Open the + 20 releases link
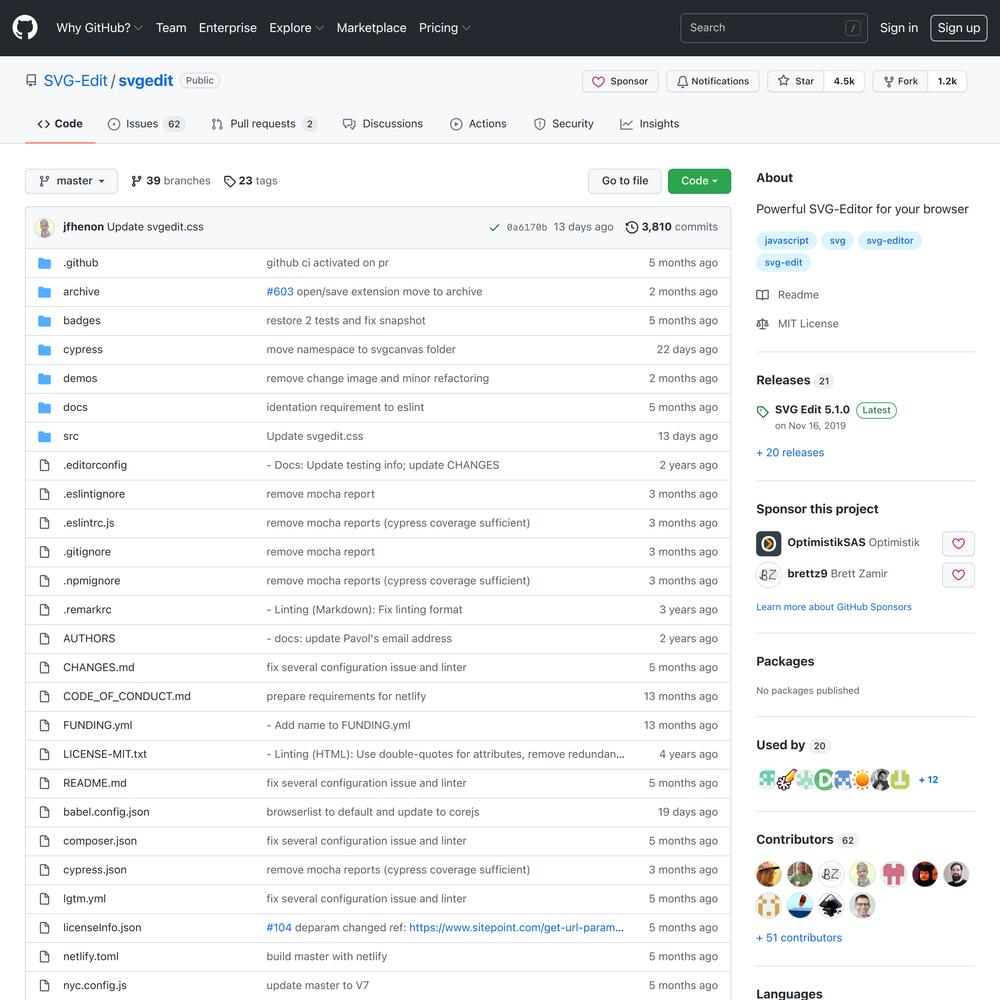The height and width of the screenshot is (1000, 1000). pyautogui.click(x=790, y=452)
